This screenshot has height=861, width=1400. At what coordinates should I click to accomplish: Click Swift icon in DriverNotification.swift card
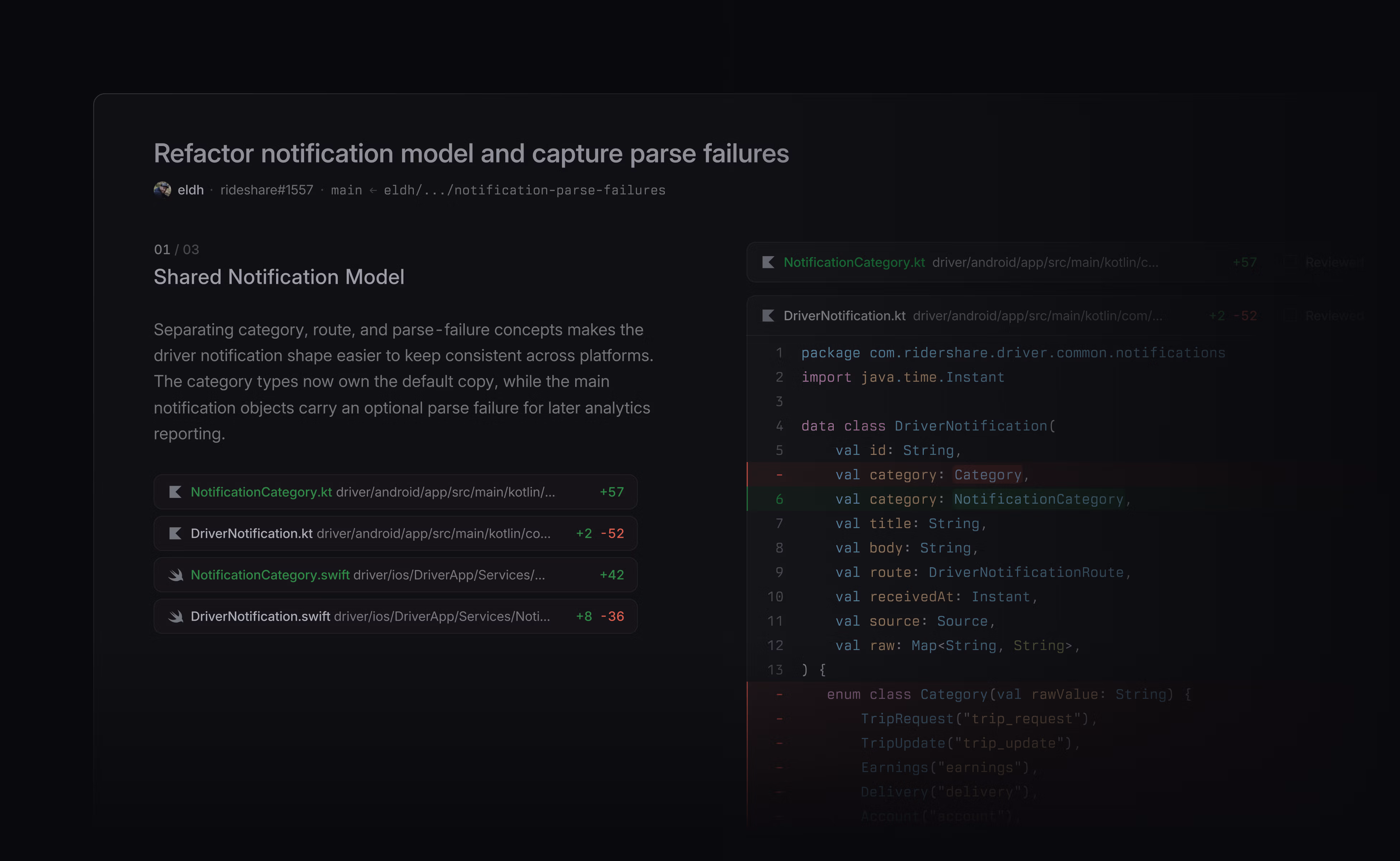click(x=176, y=617)
